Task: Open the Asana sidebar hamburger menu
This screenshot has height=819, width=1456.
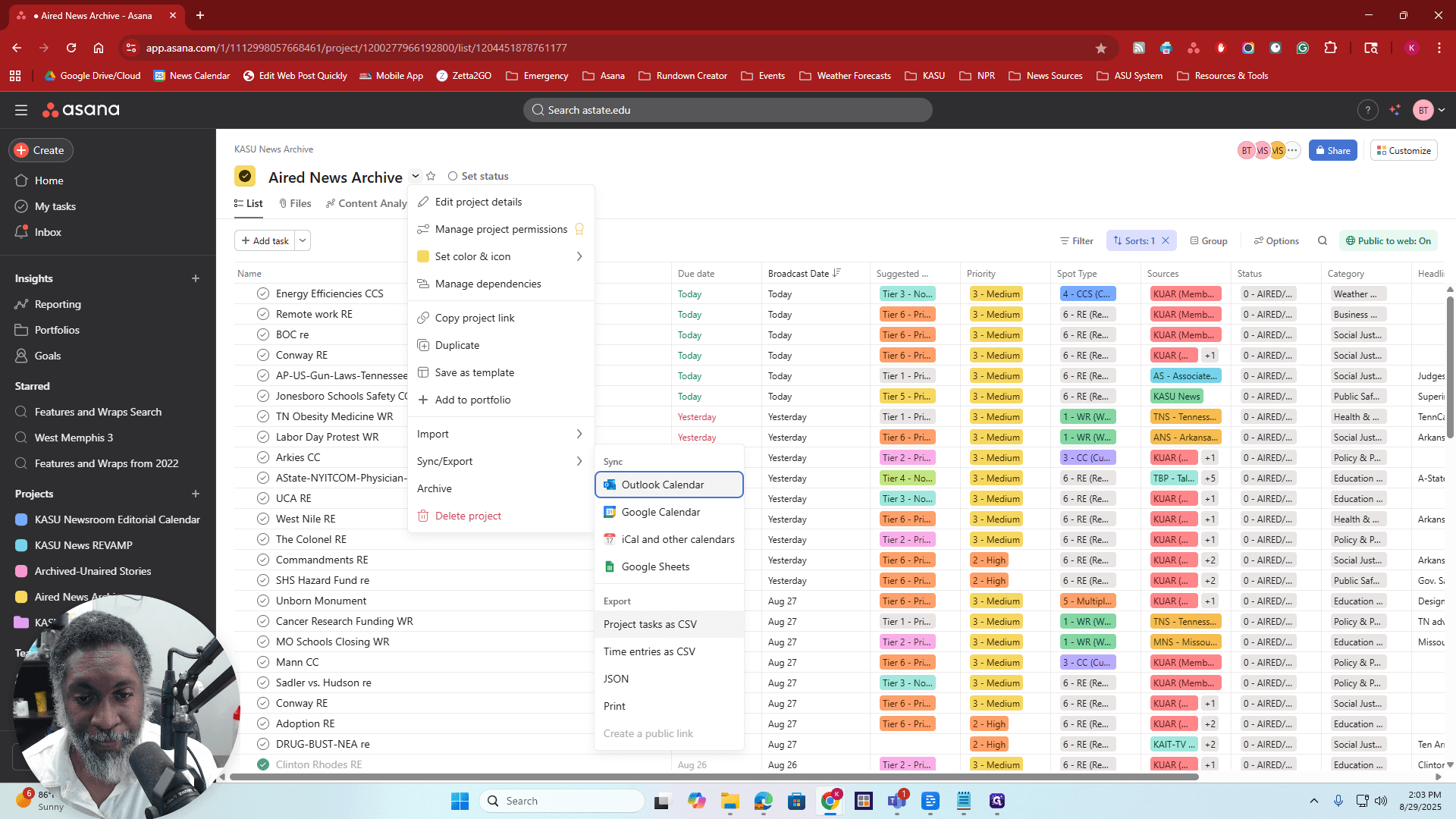Action: tap(21, 110)
